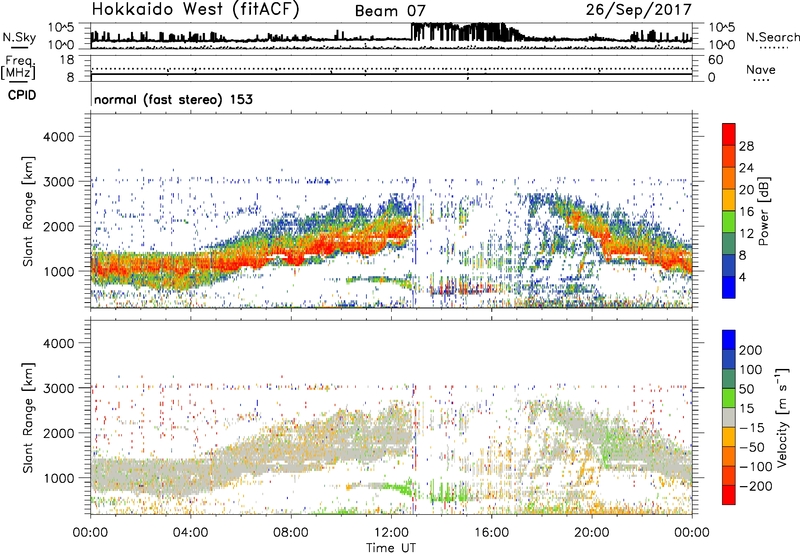Click the '18' frequency axis tick

click(x=67, y=60)
